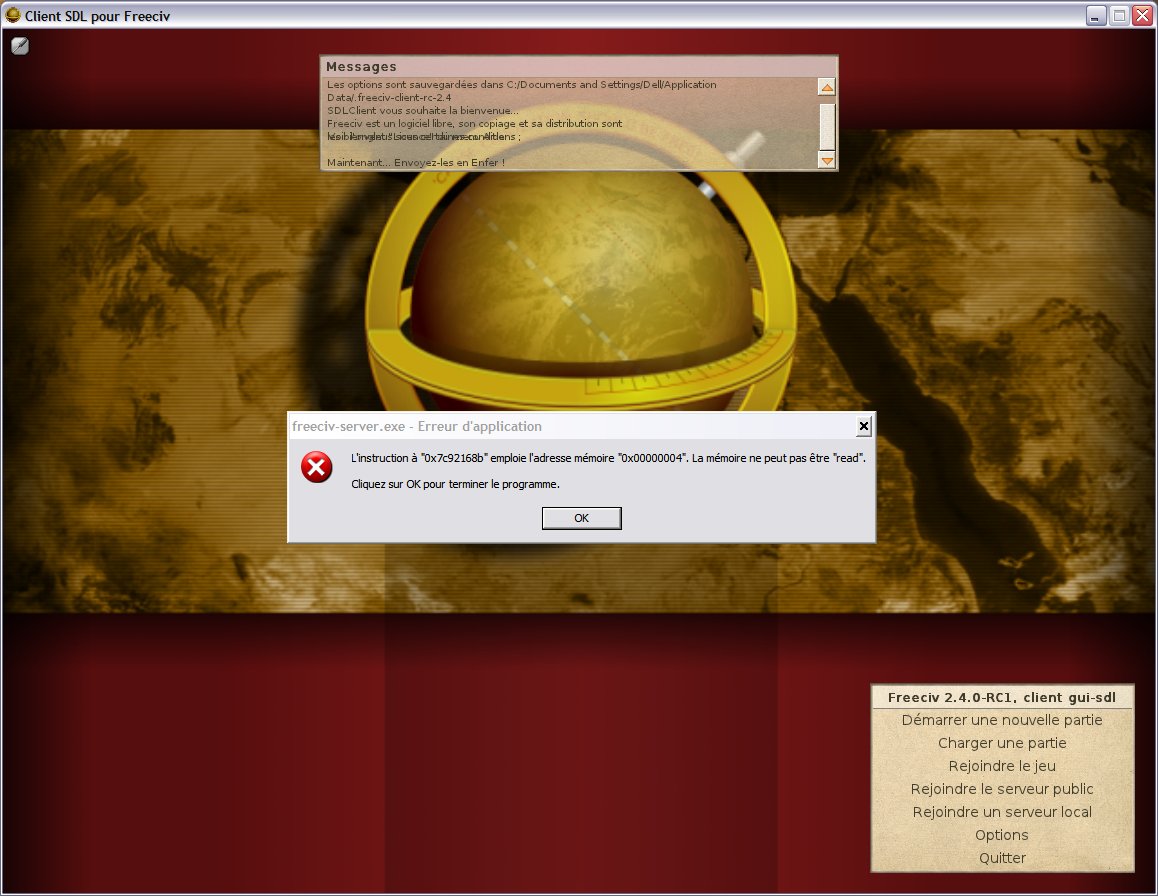This screenshot has height=896, width=1158.
Task: Click the memory address error message line
Action: [x=608, y=458]
